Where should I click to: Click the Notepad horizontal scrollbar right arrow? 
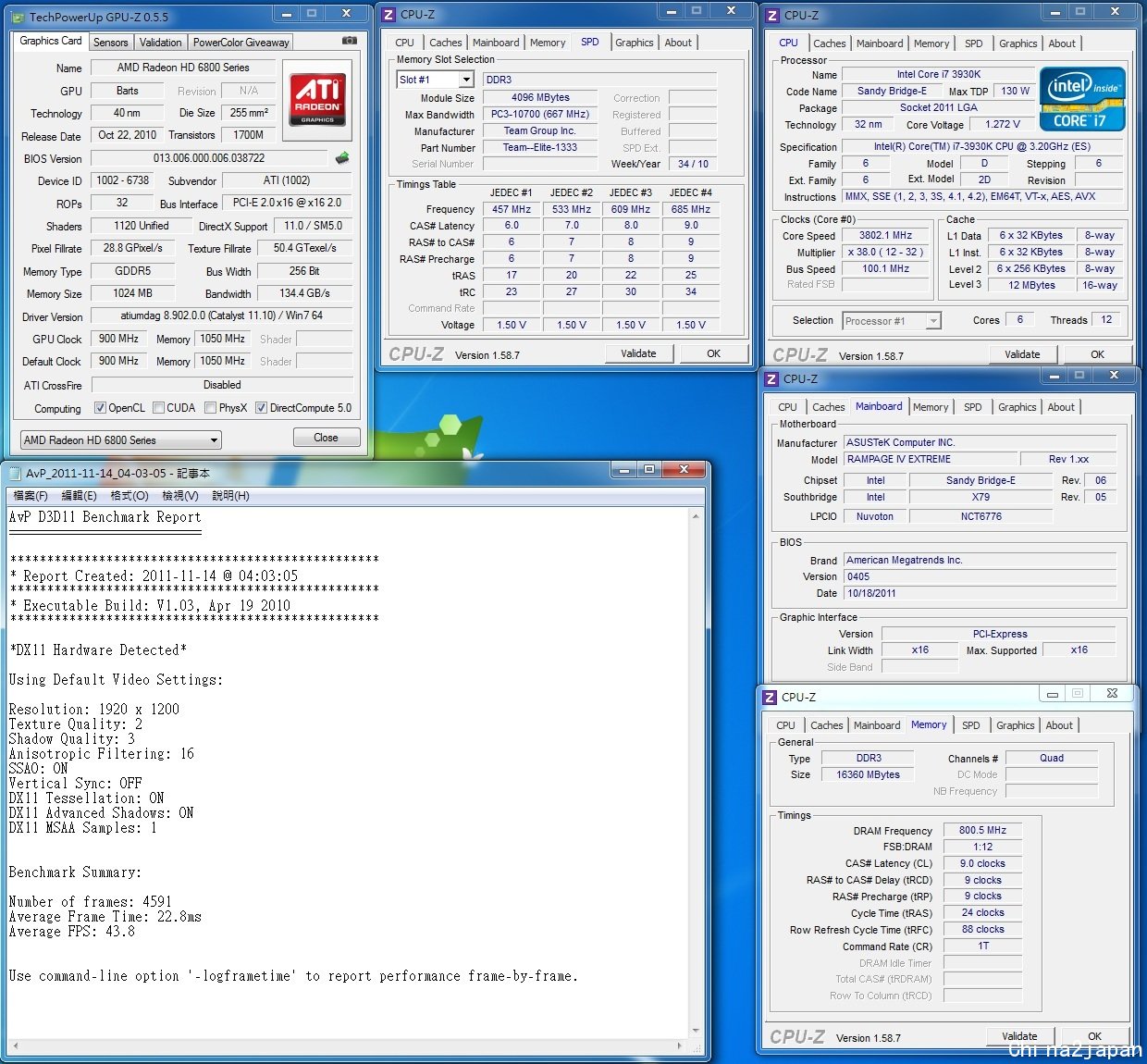[681, 1046]
